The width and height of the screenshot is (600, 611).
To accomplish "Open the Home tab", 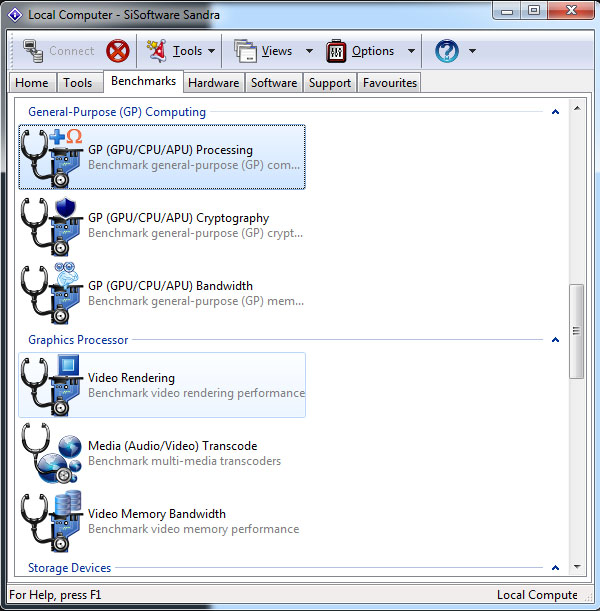I will [x=32, y=83].
